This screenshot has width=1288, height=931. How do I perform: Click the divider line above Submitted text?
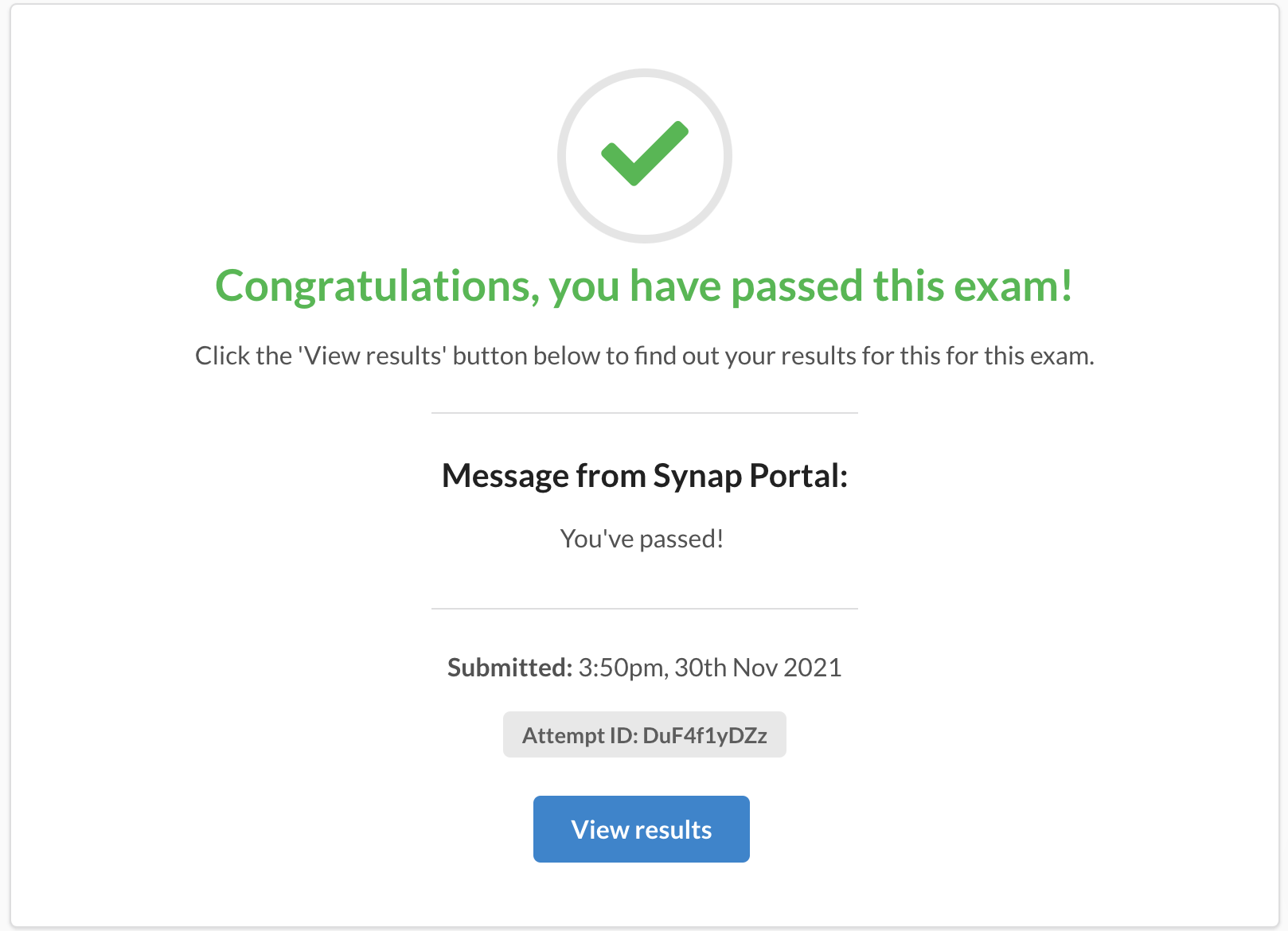(644, 609)
